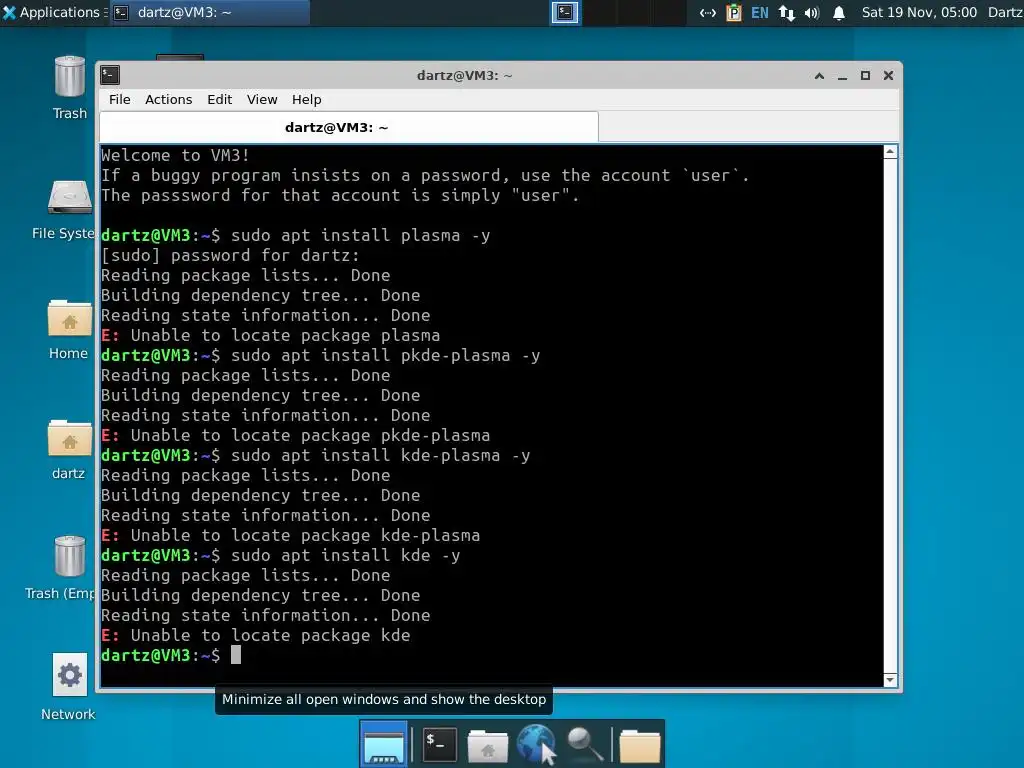
Task: Open the application finder magnifier dock icon
Action: pos(584,744)
